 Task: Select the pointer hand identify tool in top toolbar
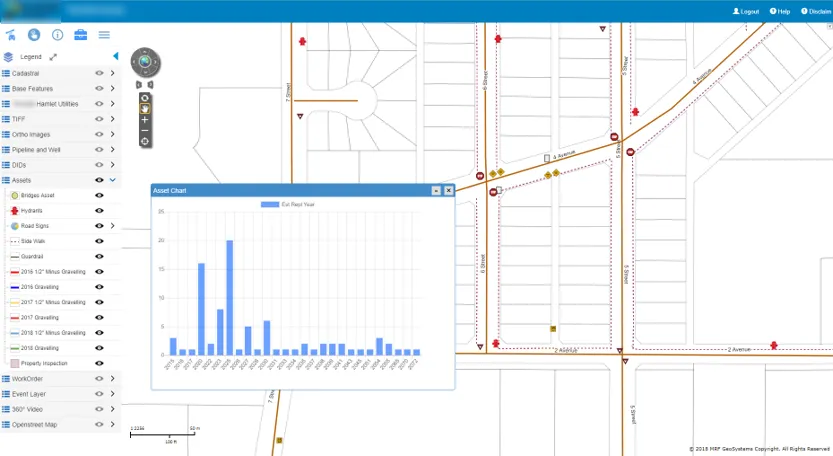[34, 35]
